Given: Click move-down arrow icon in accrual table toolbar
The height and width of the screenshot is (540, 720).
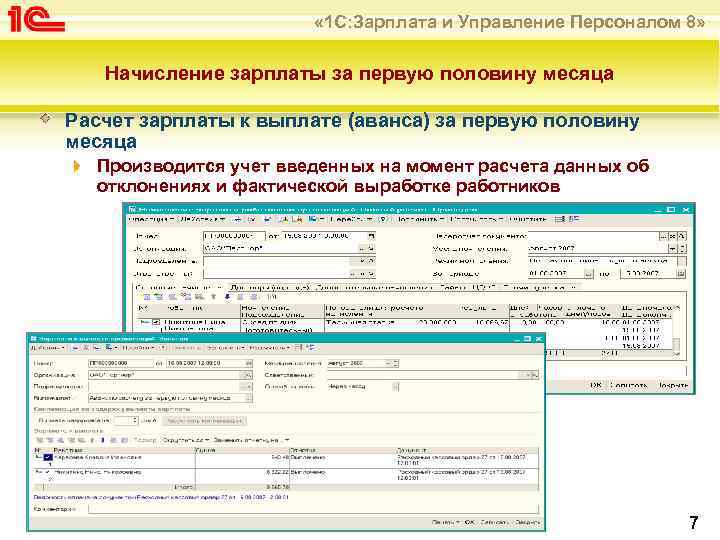Looking at the screenshot, I should click(x=228, y=297).
